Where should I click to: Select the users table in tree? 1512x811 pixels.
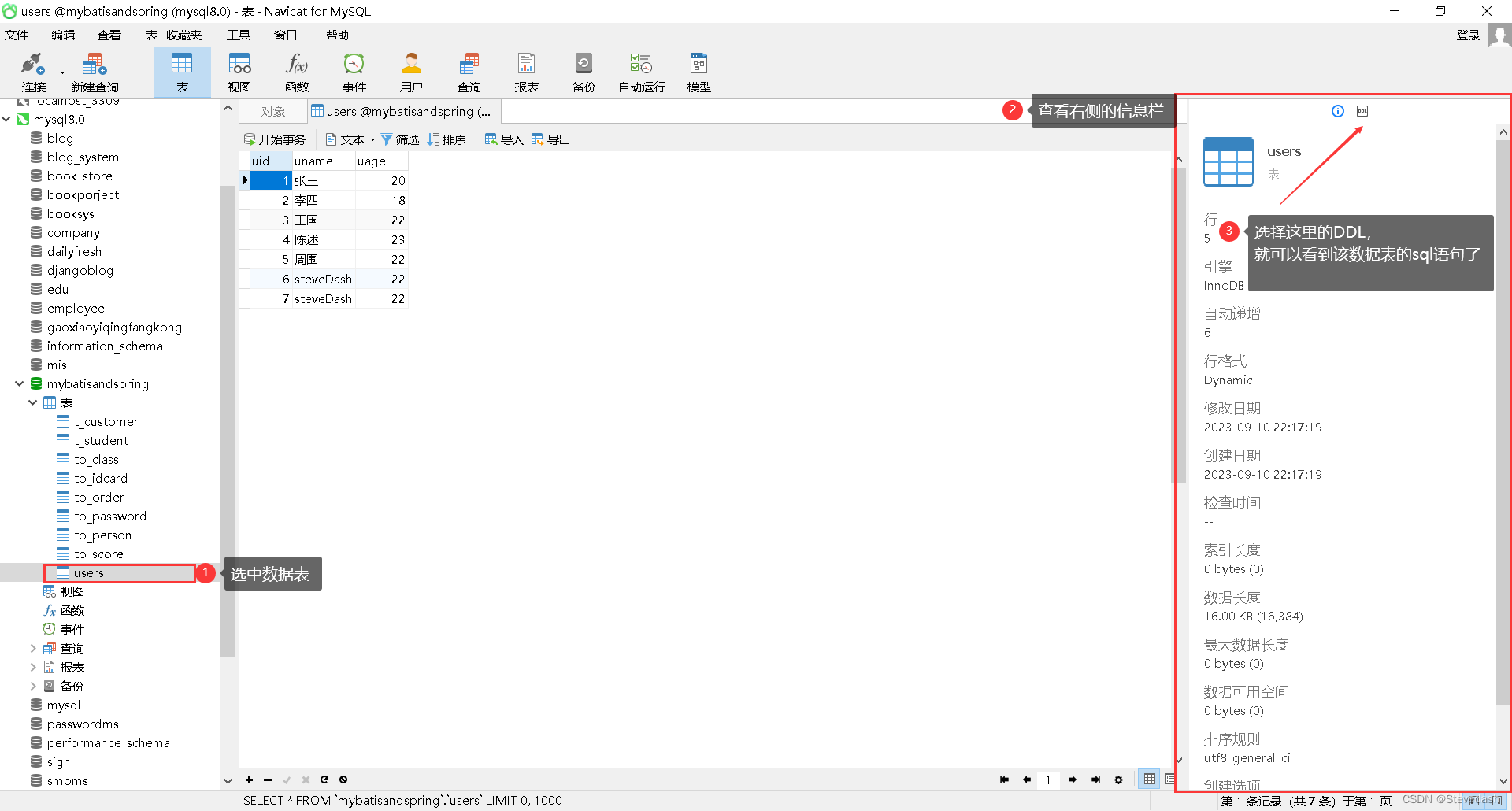pyautogui.click(x=88, y=572)
